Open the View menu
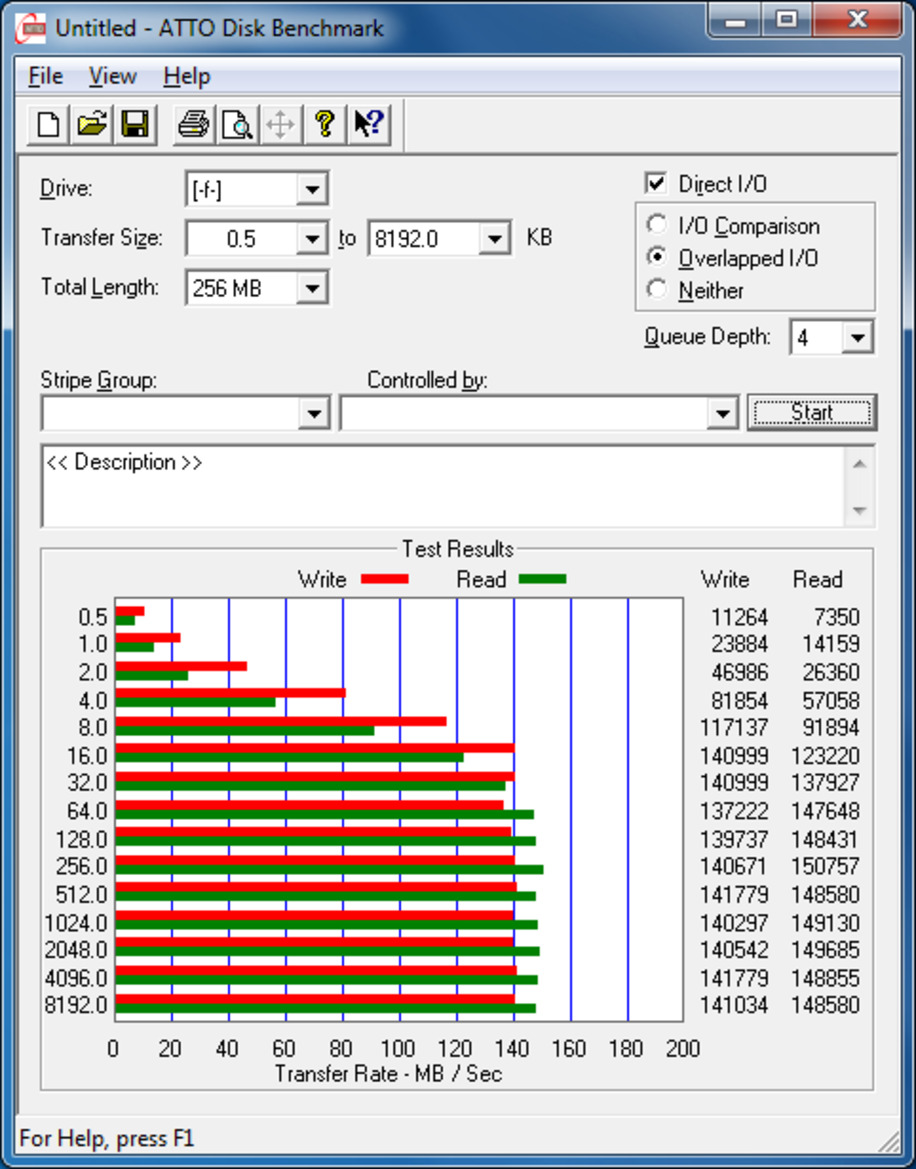 113,76
